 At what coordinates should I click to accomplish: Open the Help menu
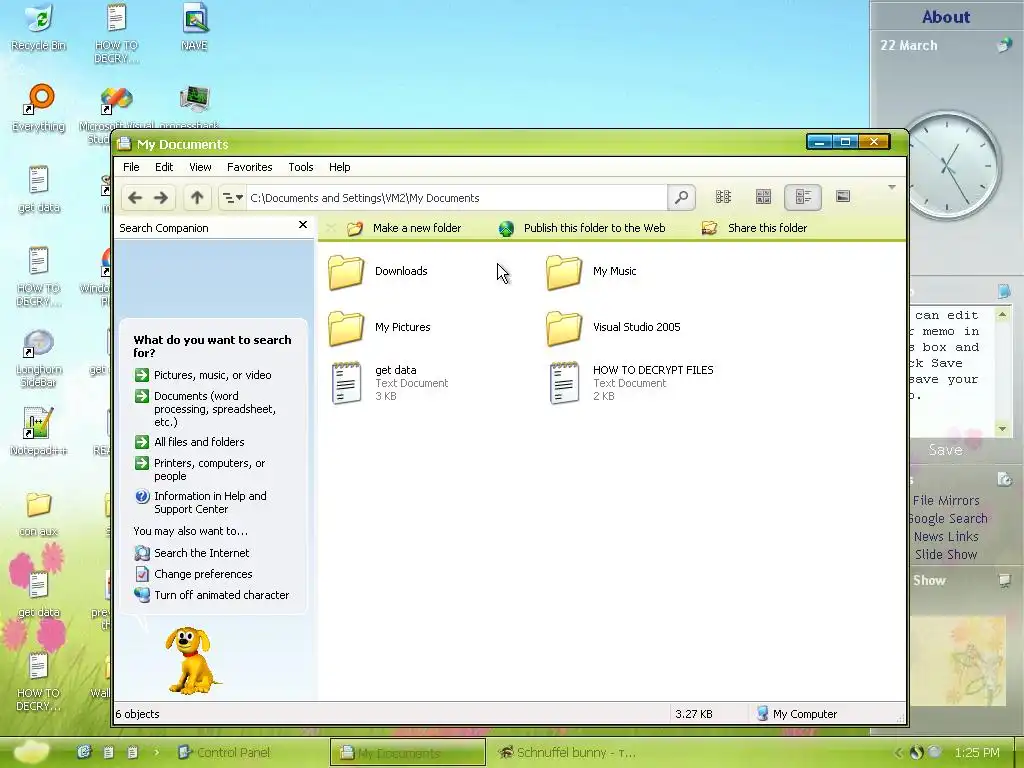[x=340, y=167]
